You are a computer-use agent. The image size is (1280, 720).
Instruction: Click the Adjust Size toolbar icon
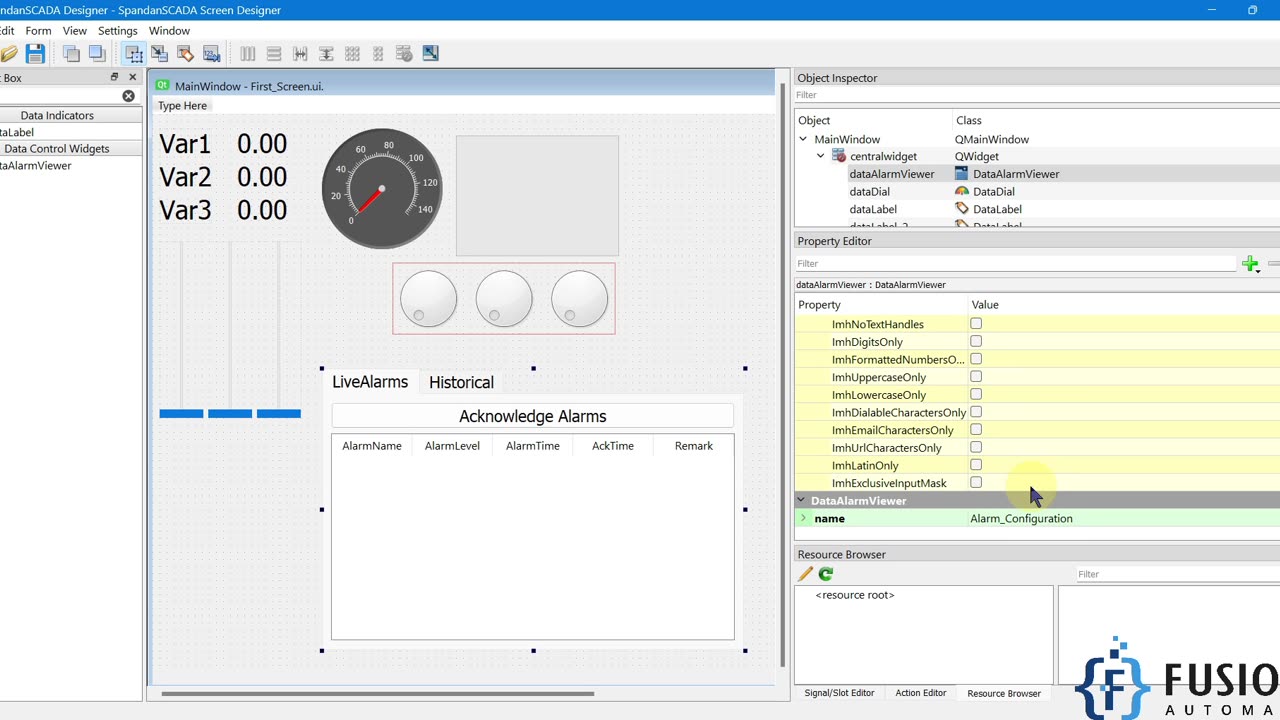430,53
